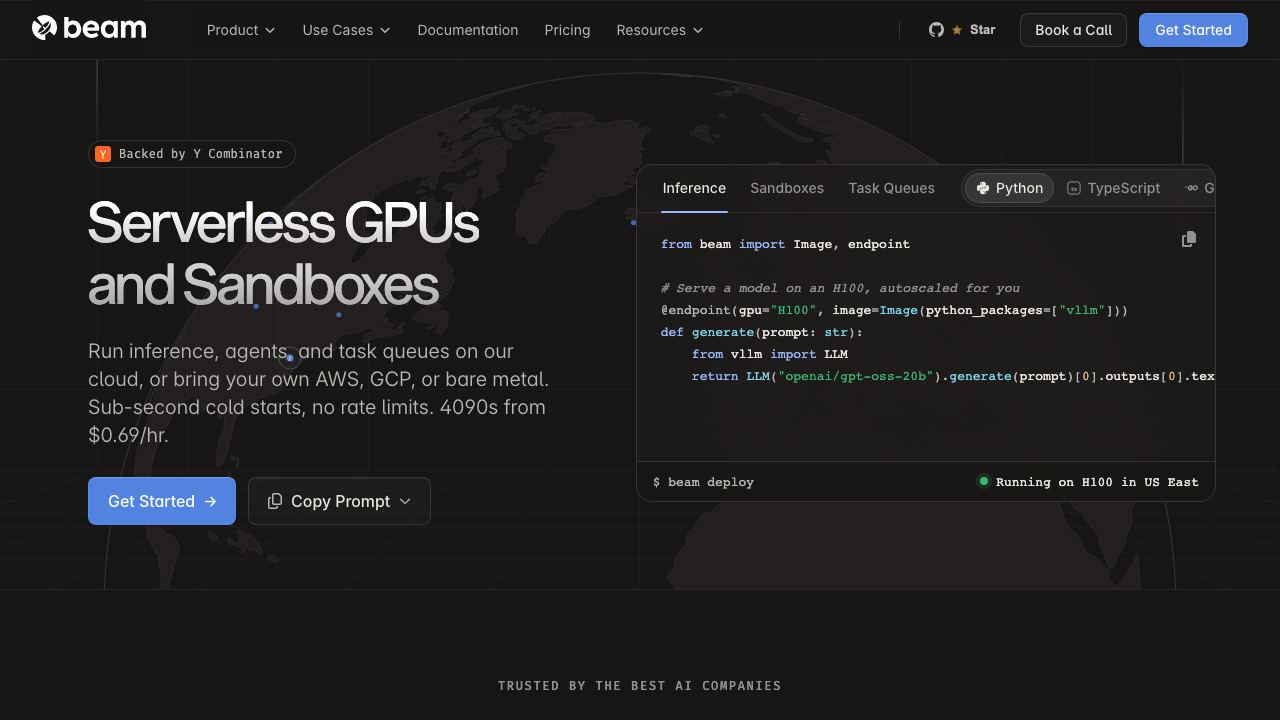Image resolution: width=1280 pixels, height=720 pixels.
Task: Click the "TRUSTED BY THE BEST AI COMPANIES" text
Action: coord(640,686)
